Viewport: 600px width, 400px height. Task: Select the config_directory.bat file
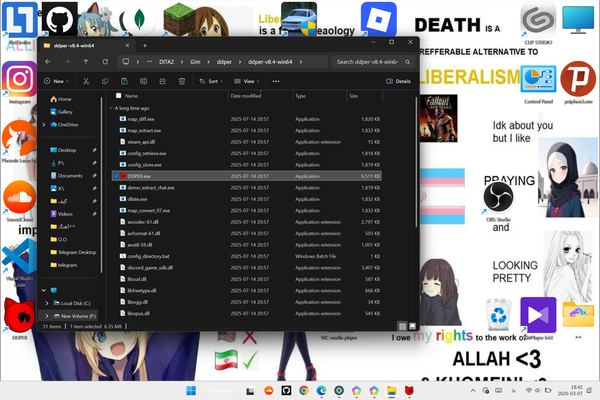pyautogui.click(x=247, y=256)
